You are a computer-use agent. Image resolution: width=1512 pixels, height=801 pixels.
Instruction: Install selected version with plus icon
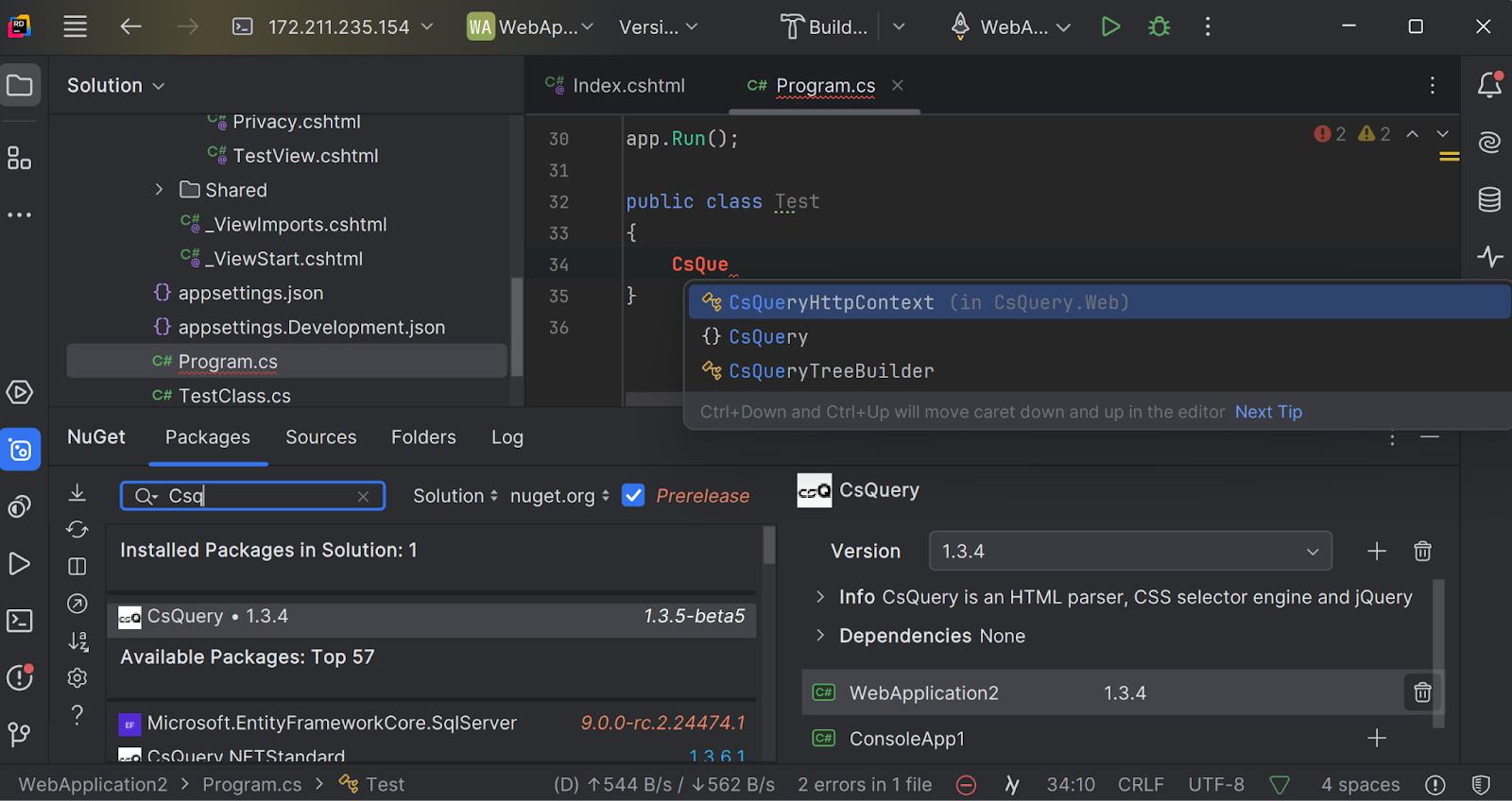(x=1377, y=551)
